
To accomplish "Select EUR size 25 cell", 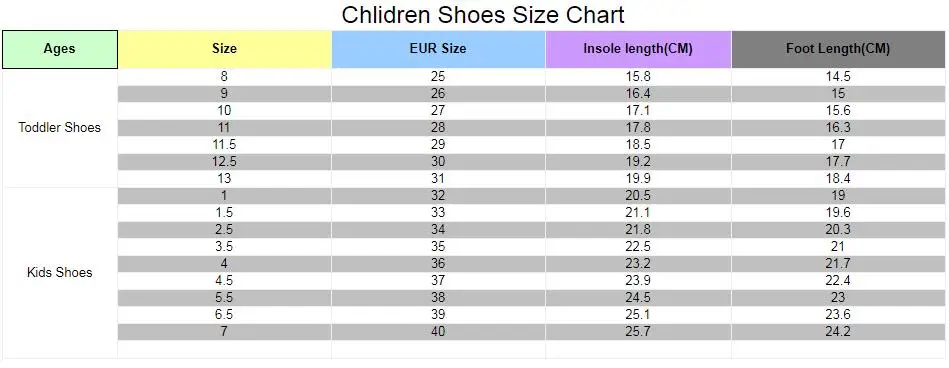I will (438, 77).
